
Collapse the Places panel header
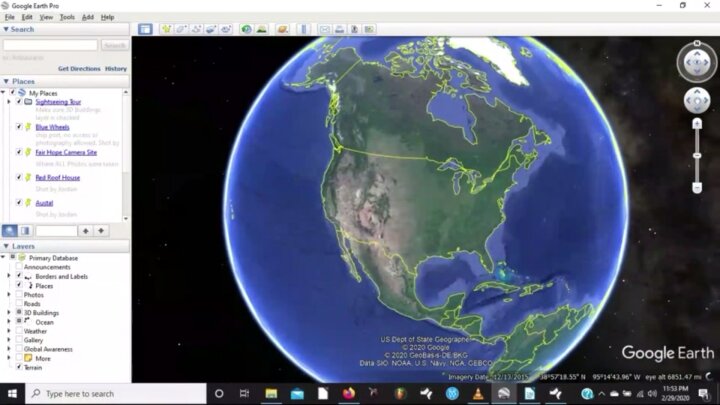tap(6, 81)
